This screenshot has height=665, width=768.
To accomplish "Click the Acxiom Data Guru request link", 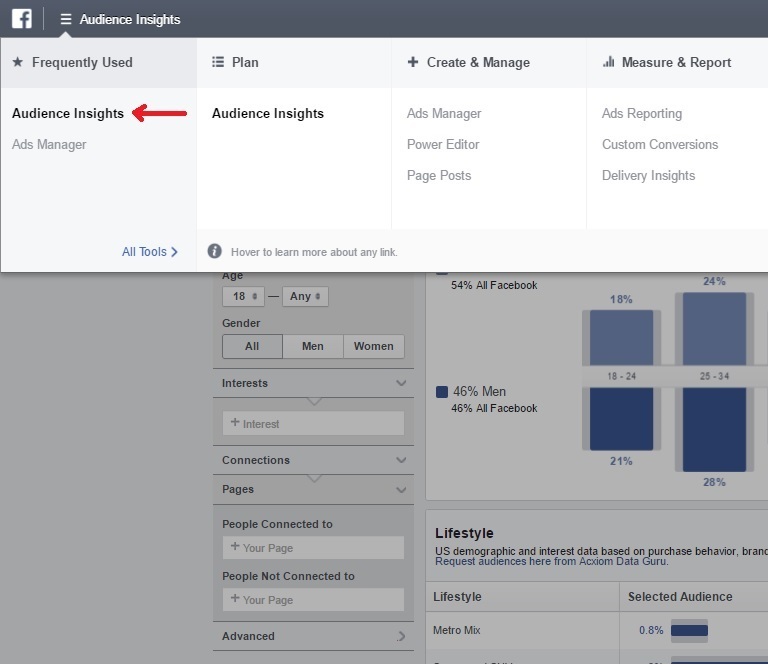I will tap(552, 561).
